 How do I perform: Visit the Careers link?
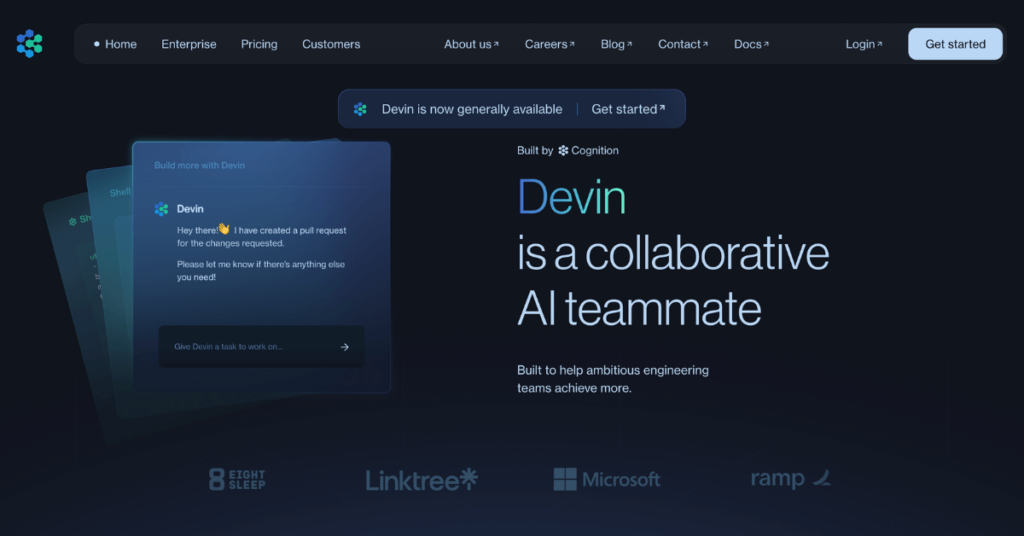(549, 44)
